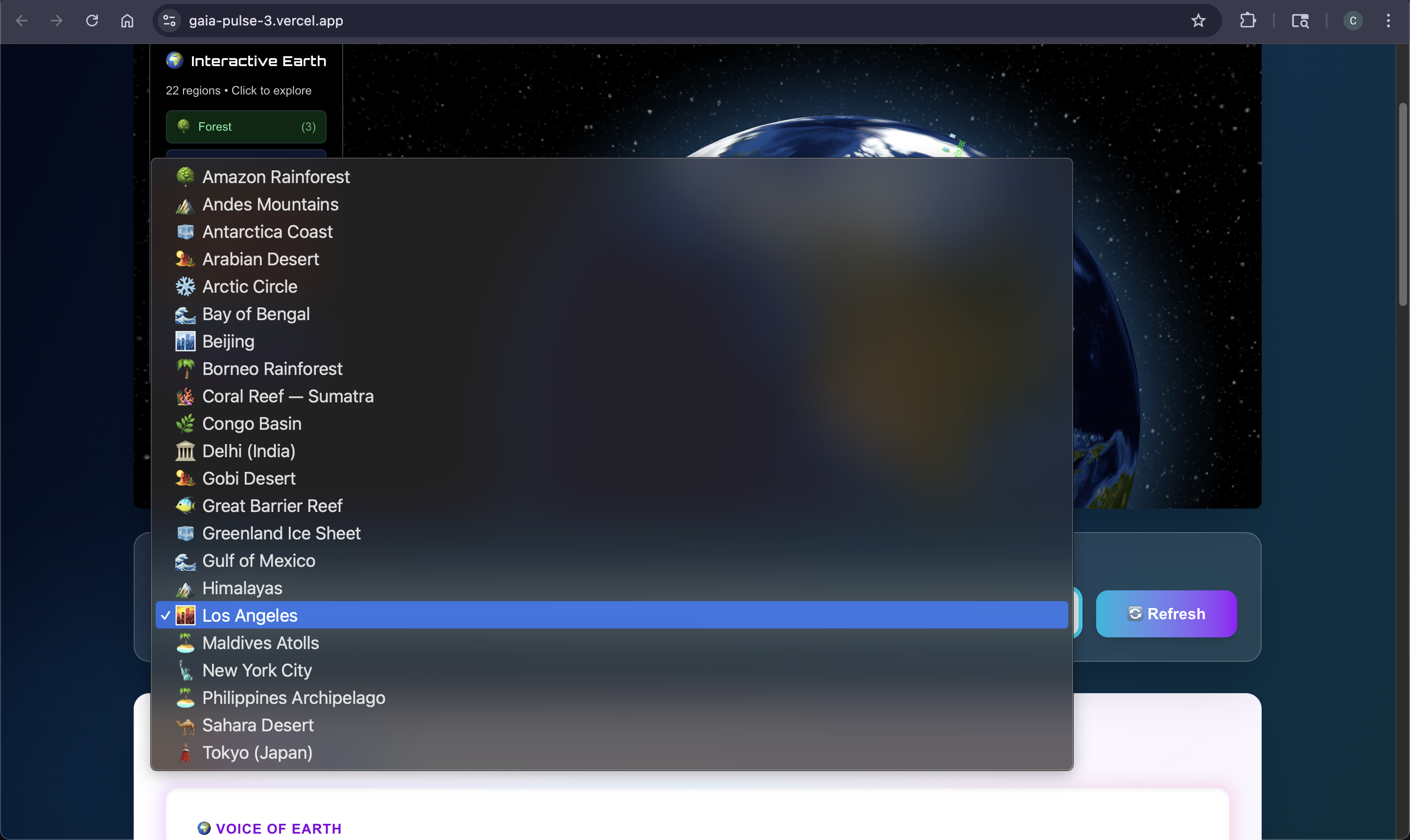This screenshot has height=840, width=1410.
Task: Open Chrome three-dot menu
Action: tap(1388, 21)
